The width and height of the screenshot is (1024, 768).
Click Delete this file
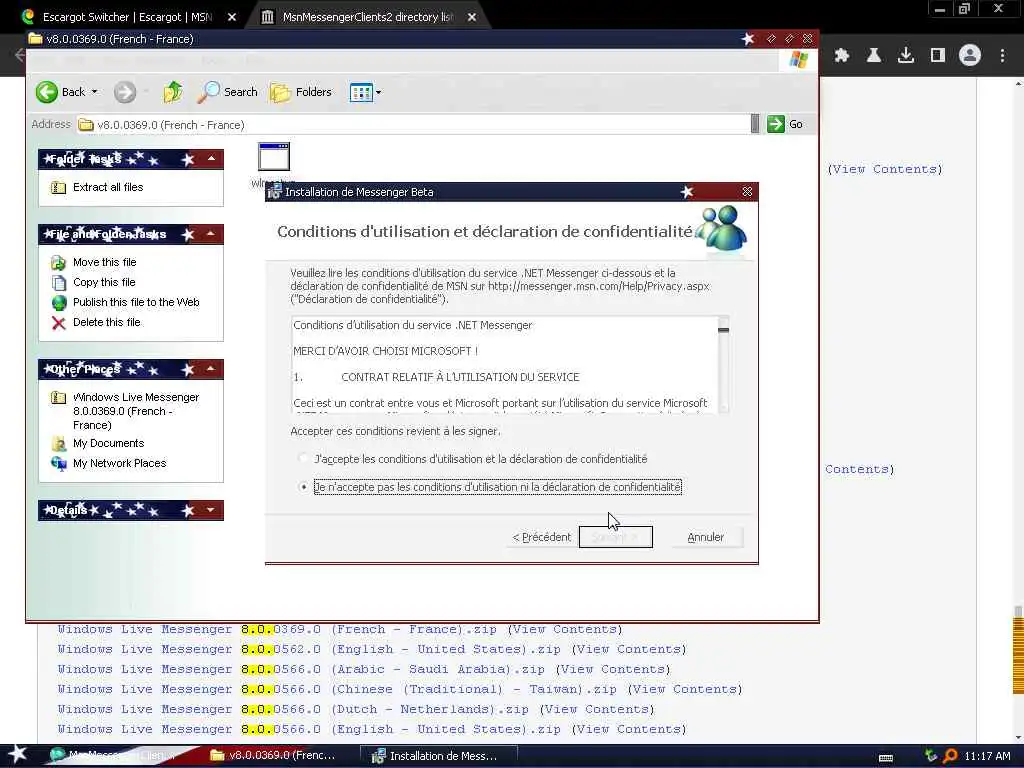(106, 322)
